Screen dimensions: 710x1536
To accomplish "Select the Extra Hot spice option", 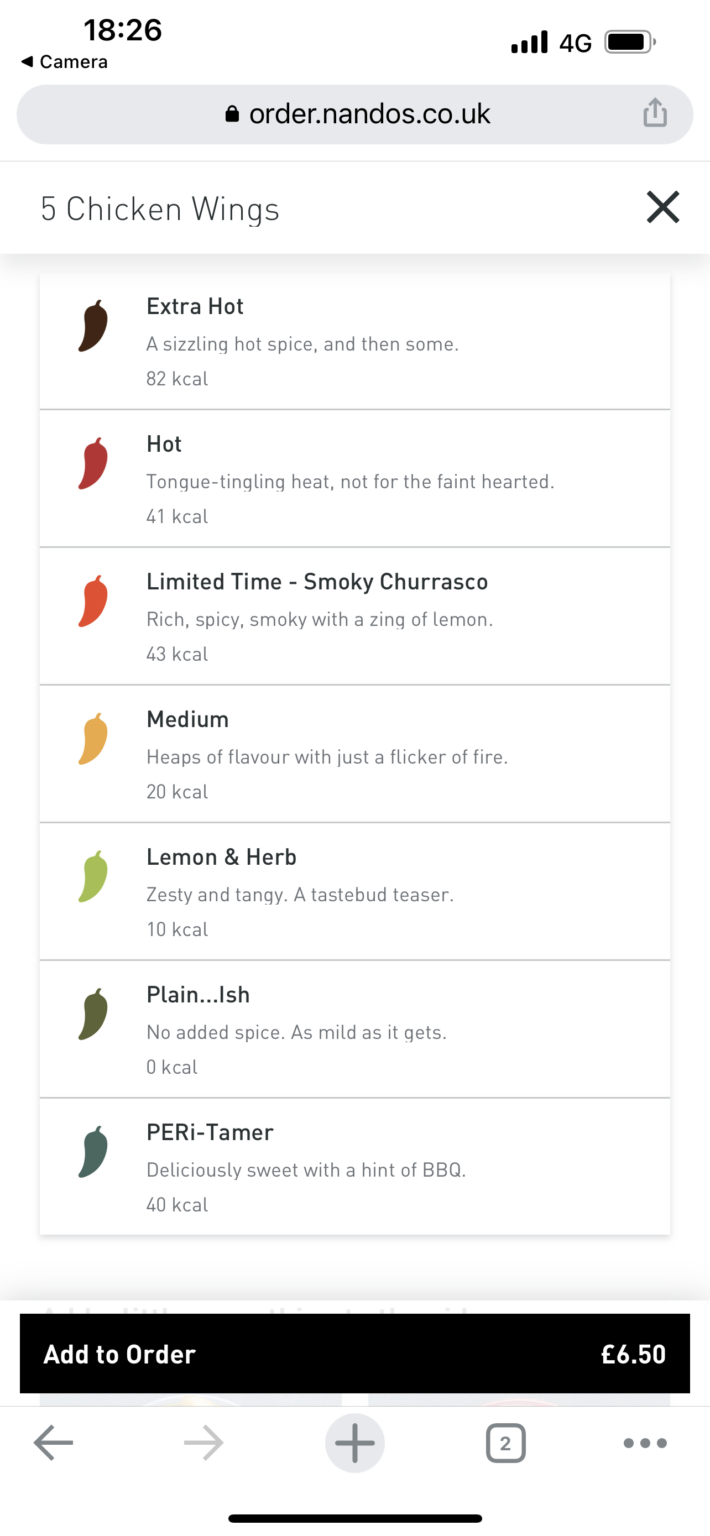I will pos(355,341).
